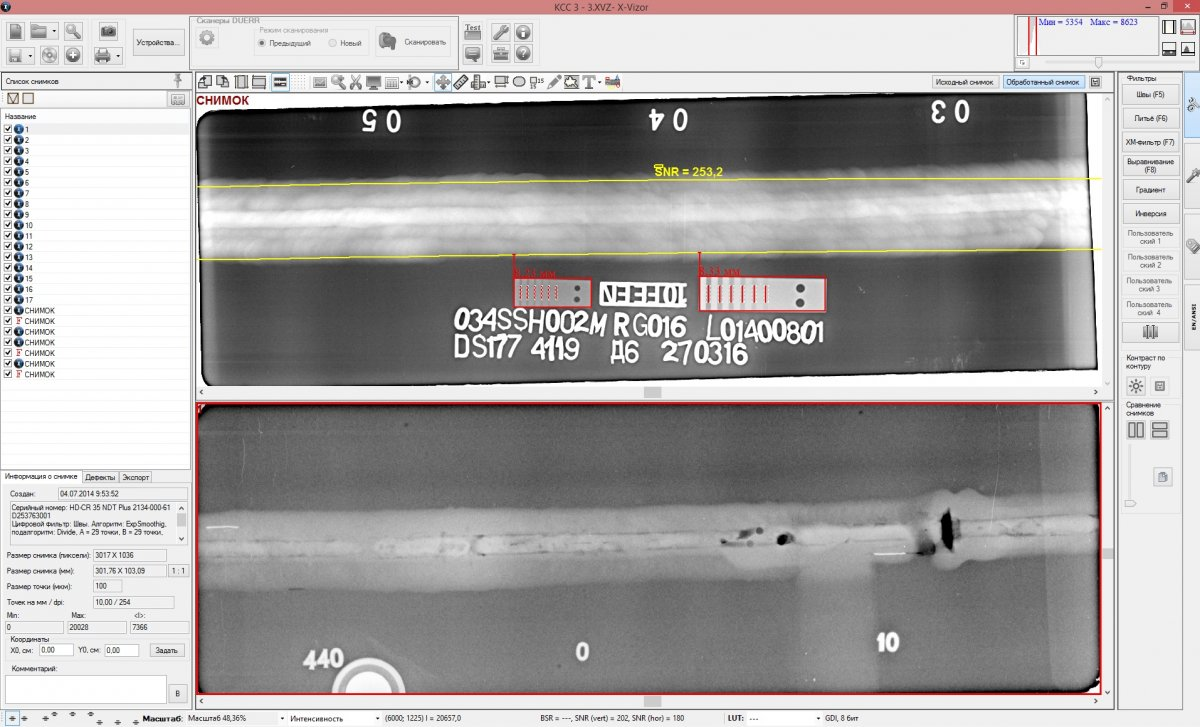Screen dimensions: 1200x727
Task: Uncheck the checkbox for image 10
Action: 8,225
